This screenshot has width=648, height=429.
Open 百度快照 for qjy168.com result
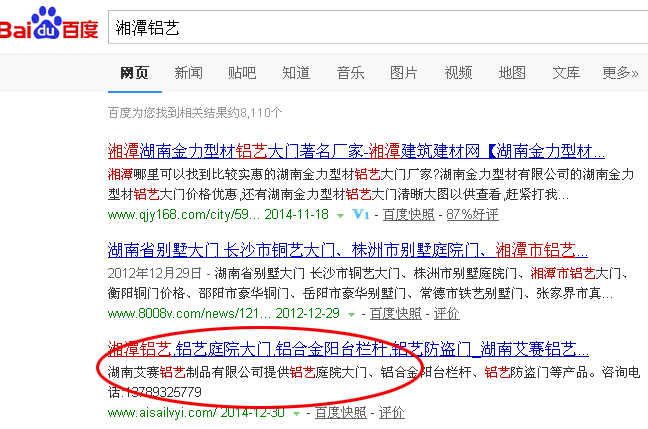pos(409,214)
